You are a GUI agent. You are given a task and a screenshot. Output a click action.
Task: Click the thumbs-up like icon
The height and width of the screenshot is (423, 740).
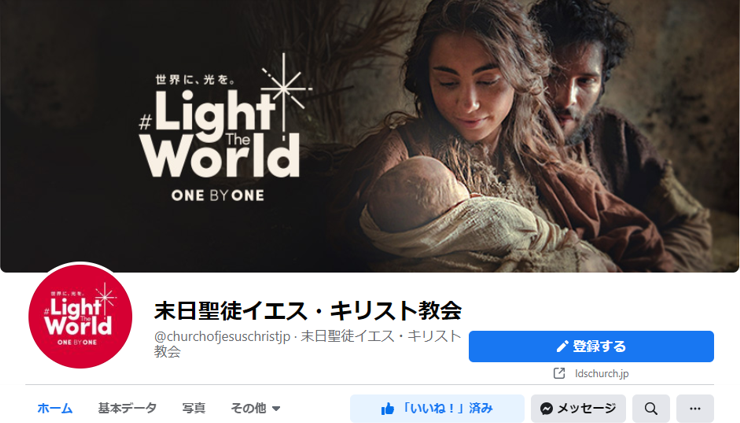387,409
